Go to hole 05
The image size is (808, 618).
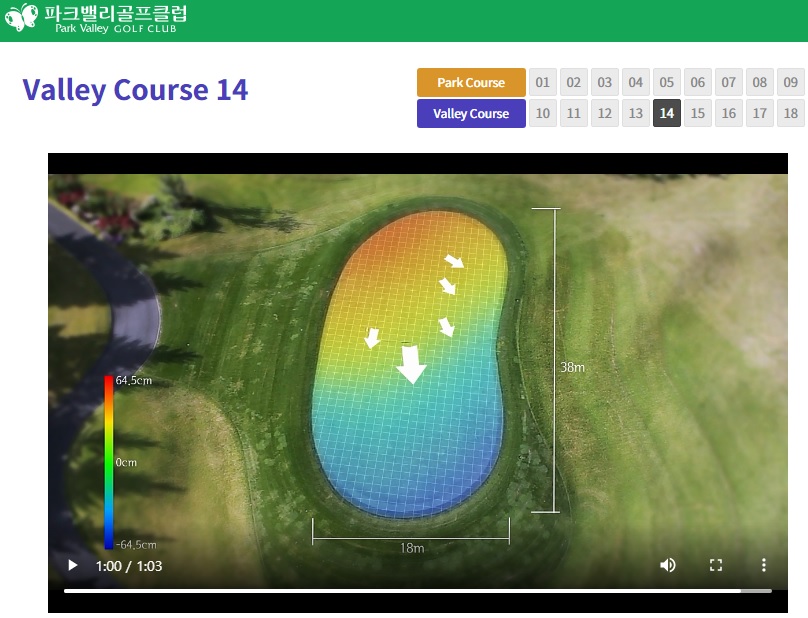[667, 82]
